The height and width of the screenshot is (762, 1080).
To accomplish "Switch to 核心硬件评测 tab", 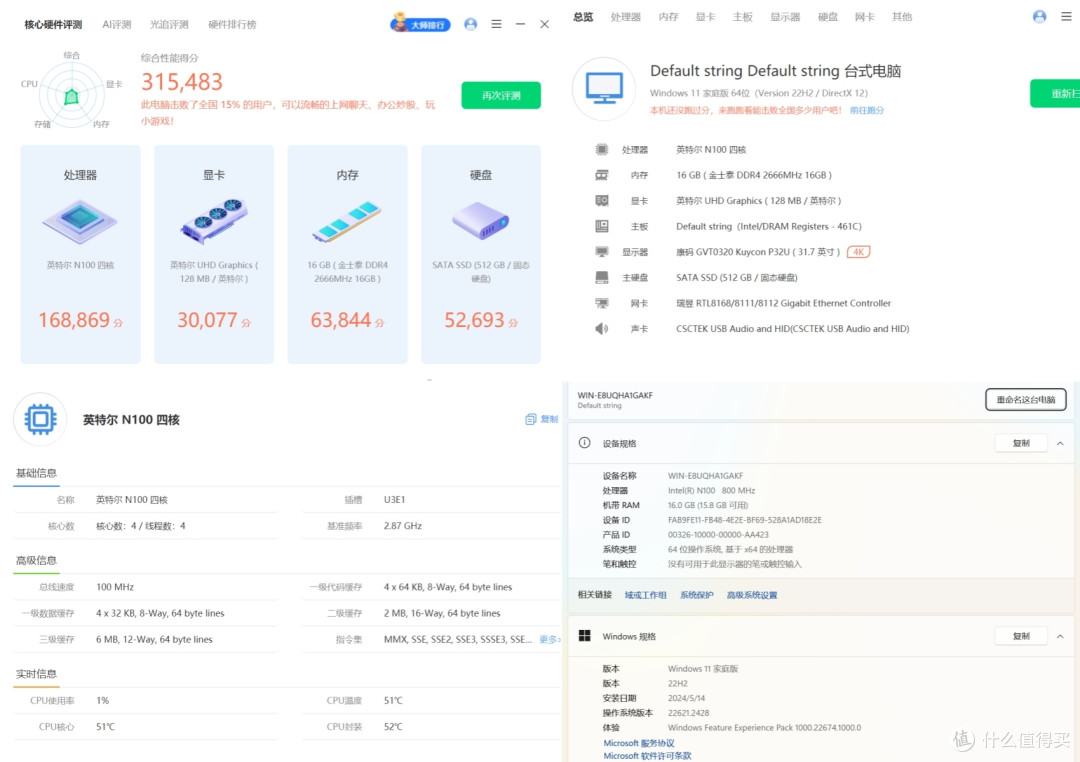I will [53, 24].
